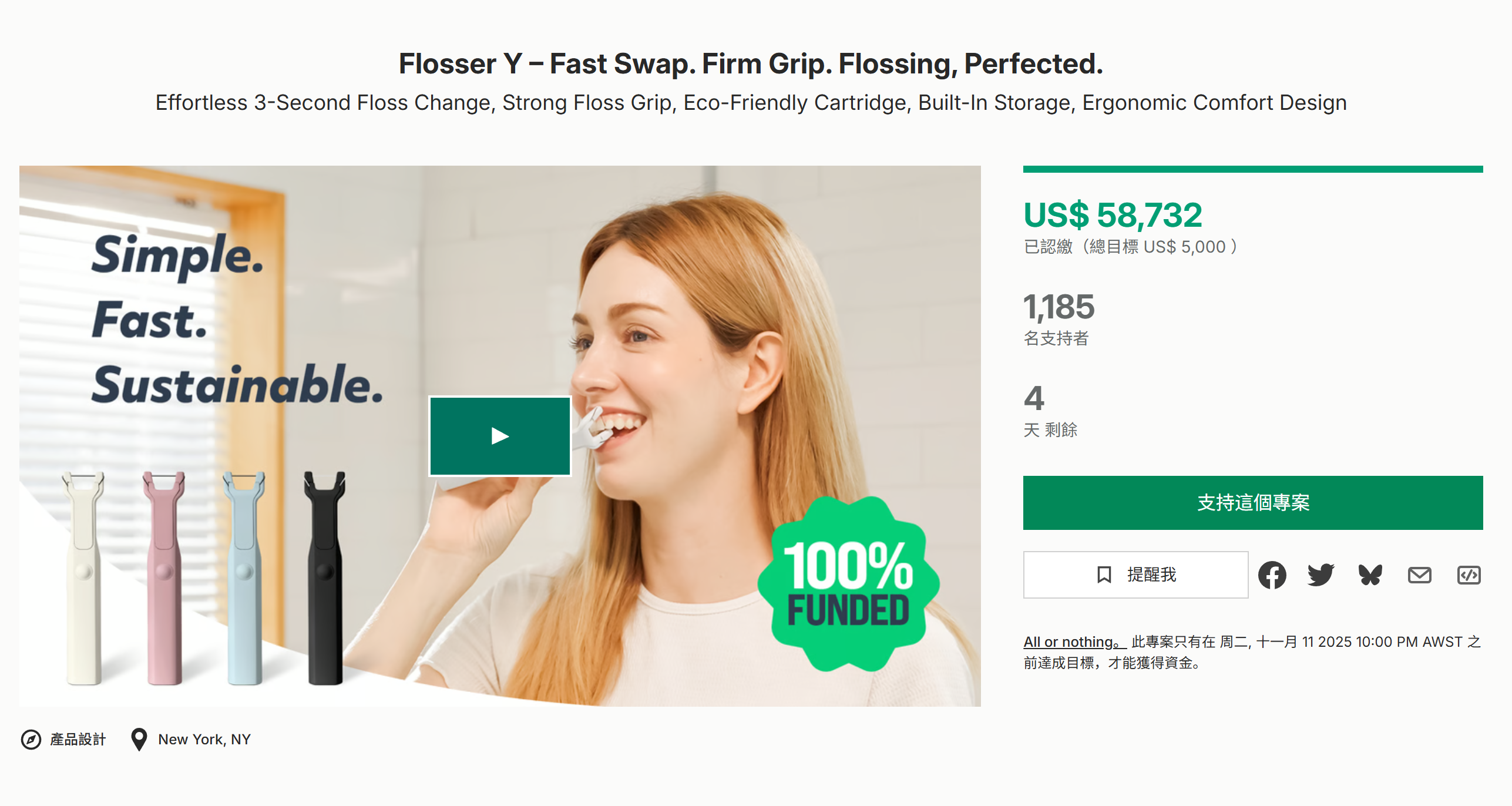
Task: Click the compass category icon
Action: pyautogui.click(x=31, y=739)
